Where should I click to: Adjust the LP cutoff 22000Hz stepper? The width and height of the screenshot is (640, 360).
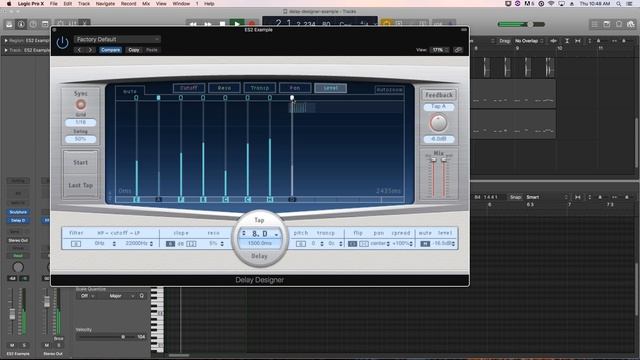coord(151,244)
